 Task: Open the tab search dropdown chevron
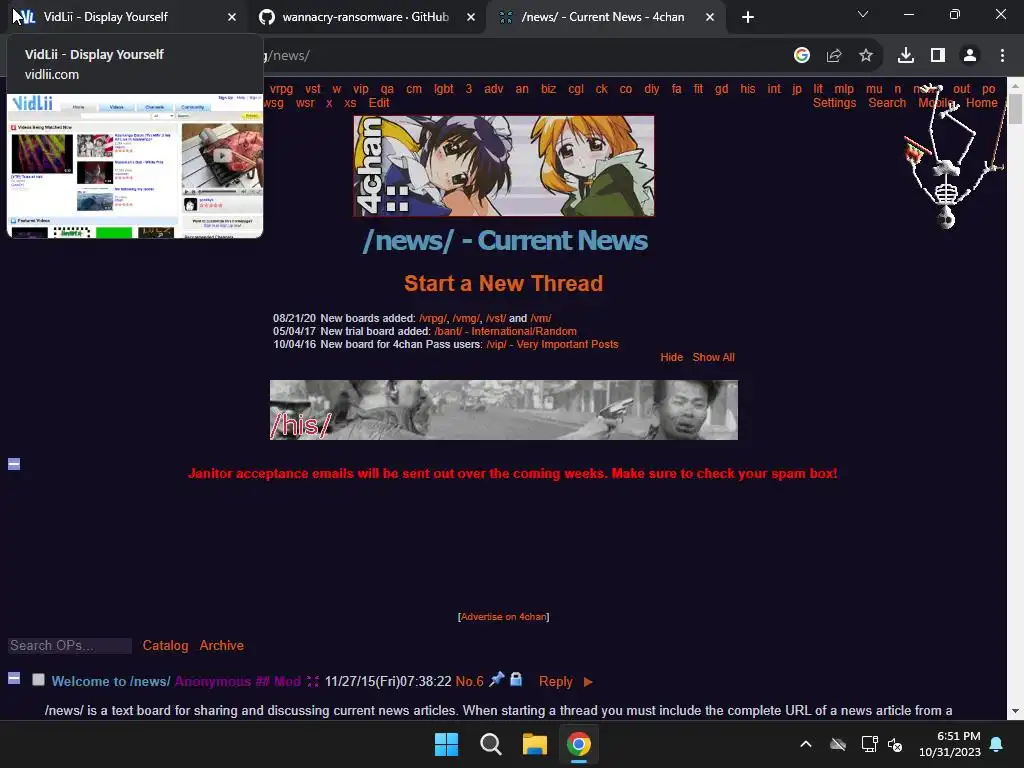pos(863,14)
